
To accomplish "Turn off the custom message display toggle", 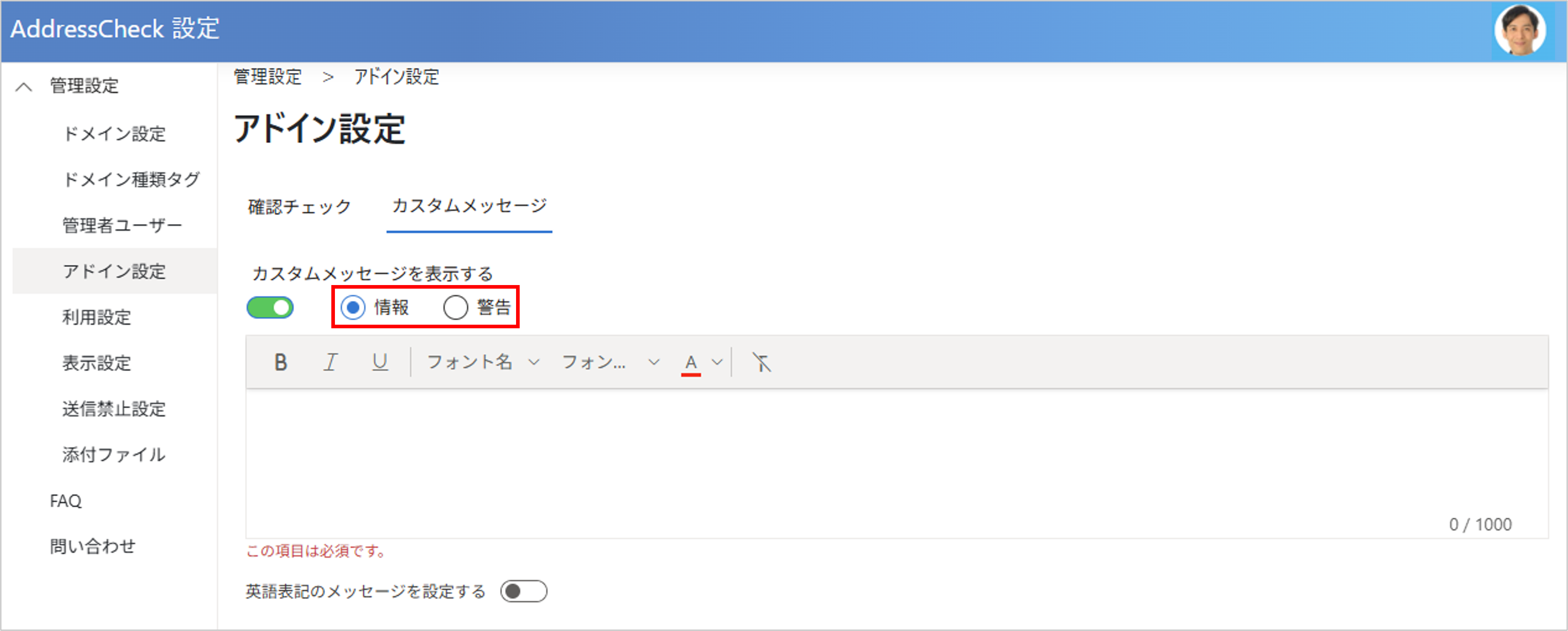I will coord(270,308).
